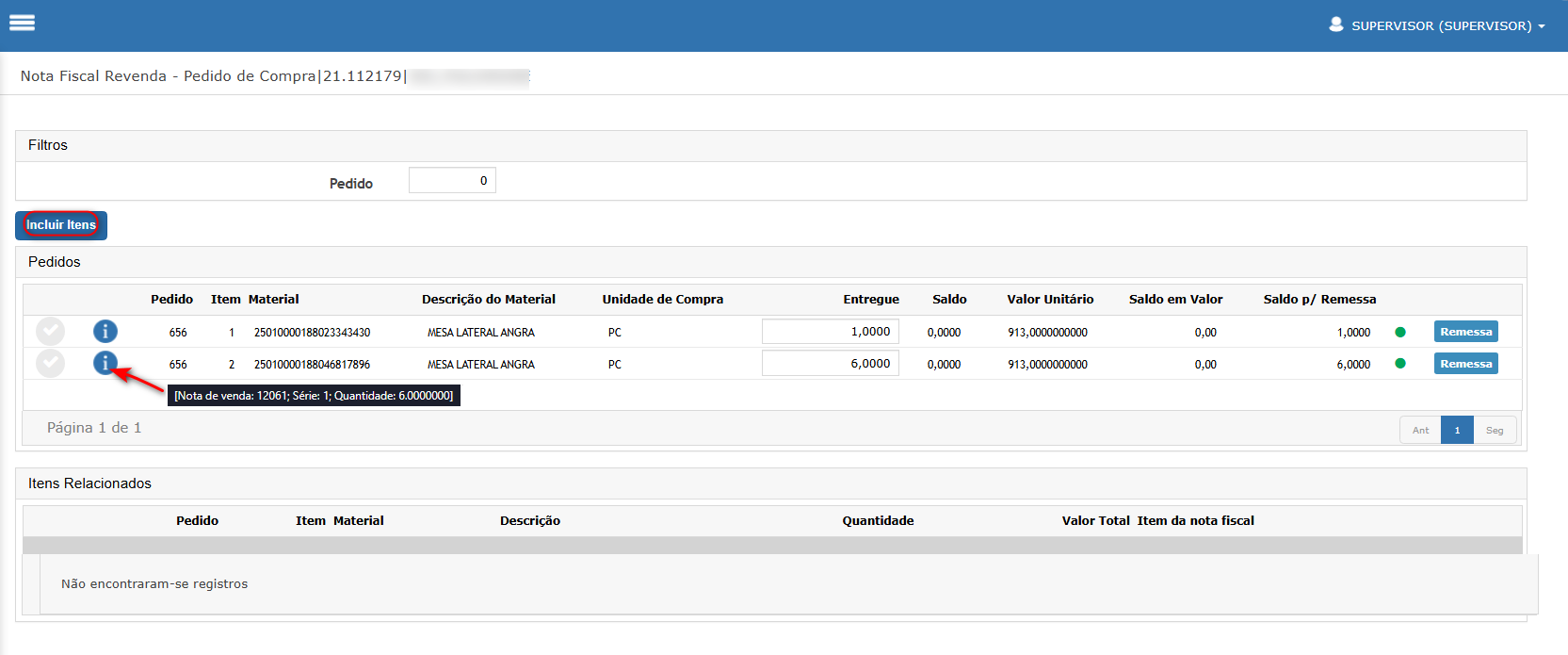The image size is (1568, 655).
Task: Edit Entregue field showing 1,0000
Action: coord(831,332)
